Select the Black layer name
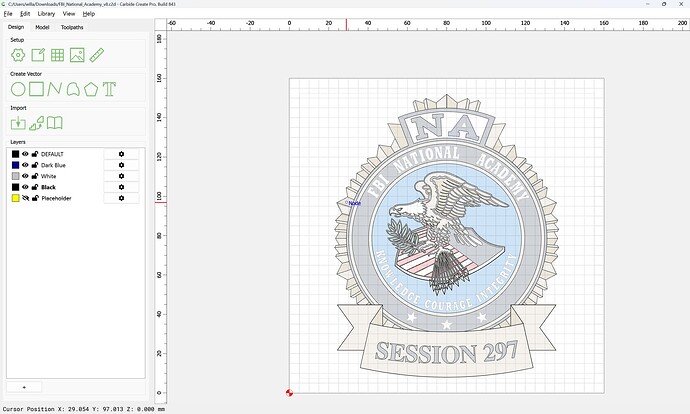This screenshot has height=414, width=690. (48, 187)
